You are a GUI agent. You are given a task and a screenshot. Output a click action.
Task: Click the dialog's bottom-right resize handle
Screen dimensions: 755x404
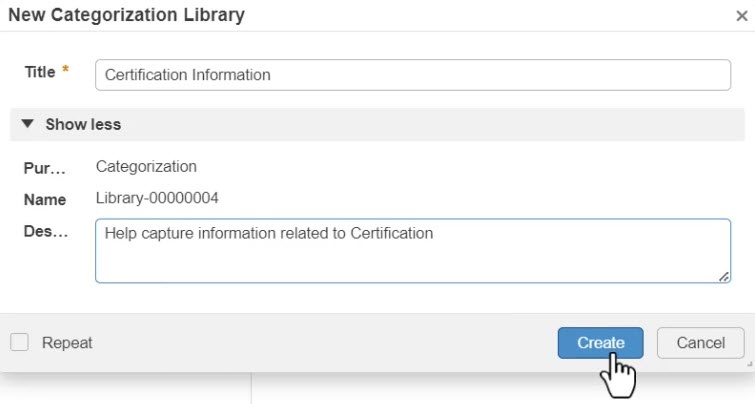(x=749, y=365)
